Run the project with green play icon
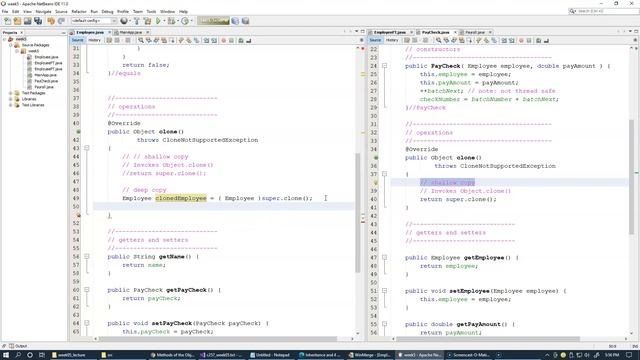Image resolution: width=640 pixels, height=360 pixels. 158,21
